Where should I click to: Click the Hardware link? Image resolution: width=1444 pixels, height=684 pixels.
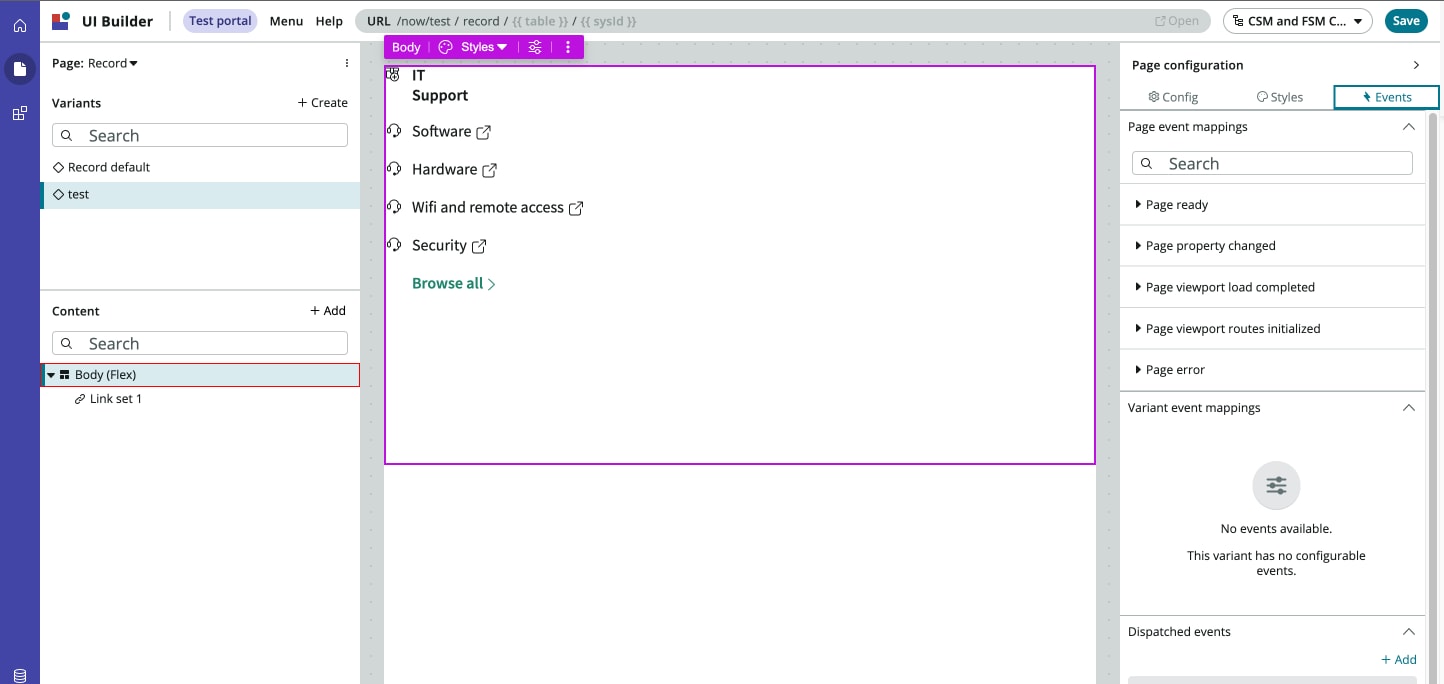click(444, 170)
